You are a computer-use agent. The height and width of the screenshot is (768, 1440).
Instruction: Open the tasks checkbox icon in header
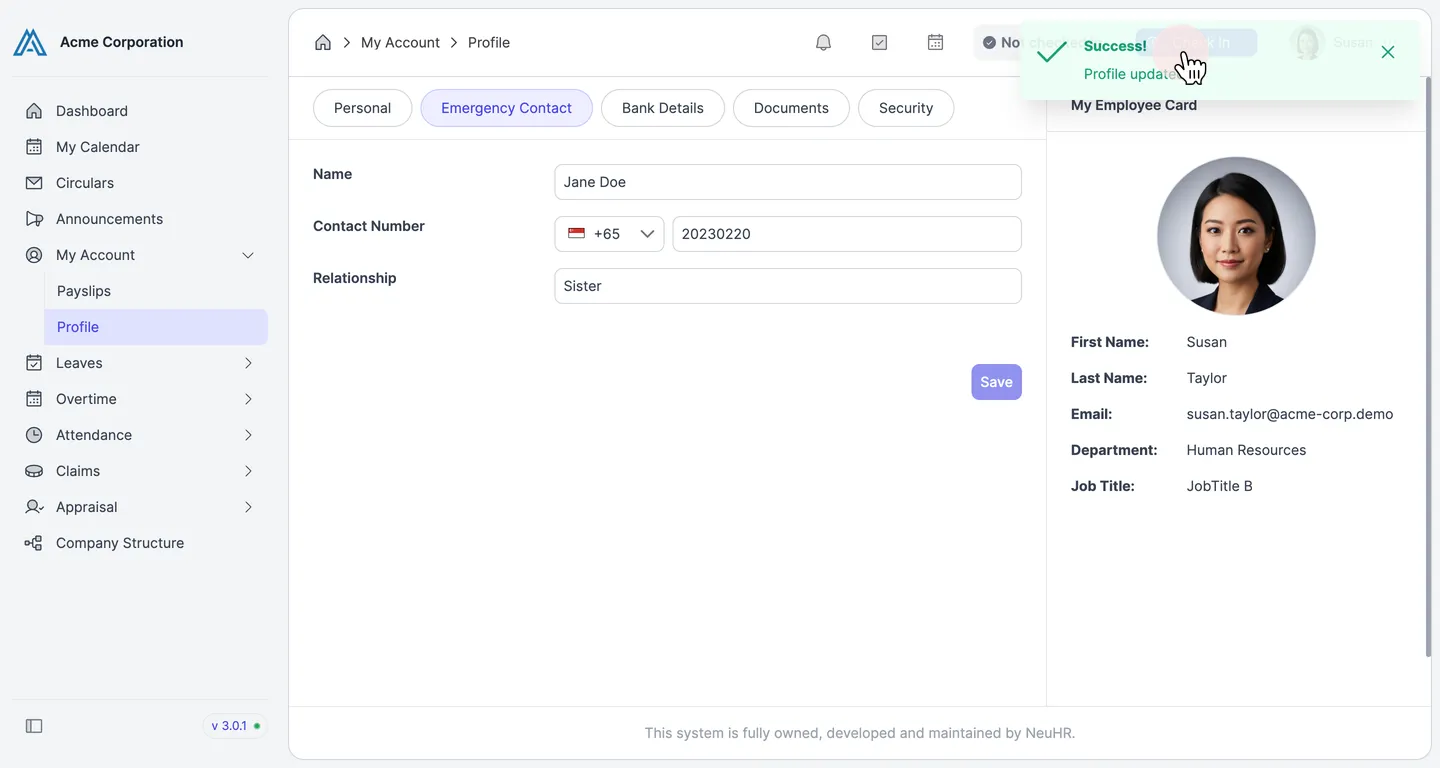coord(879,42)
